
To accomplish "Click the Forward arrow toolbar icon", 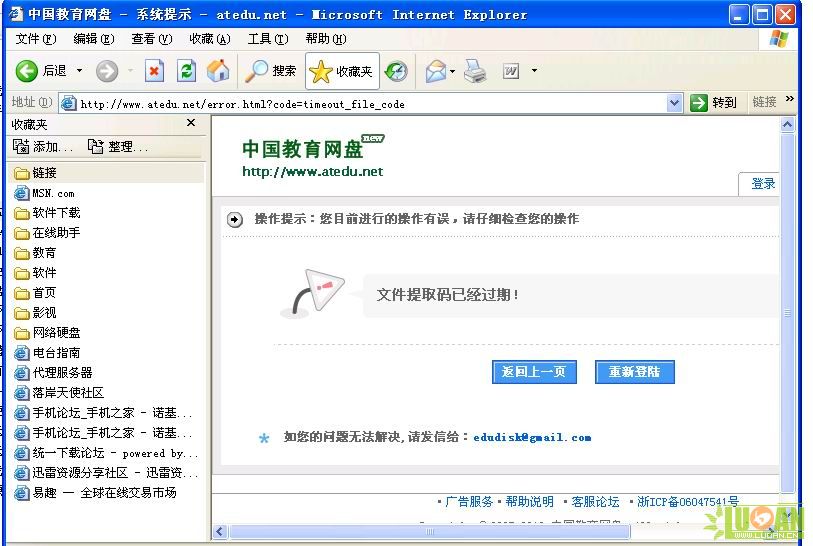I will (107, 71).
